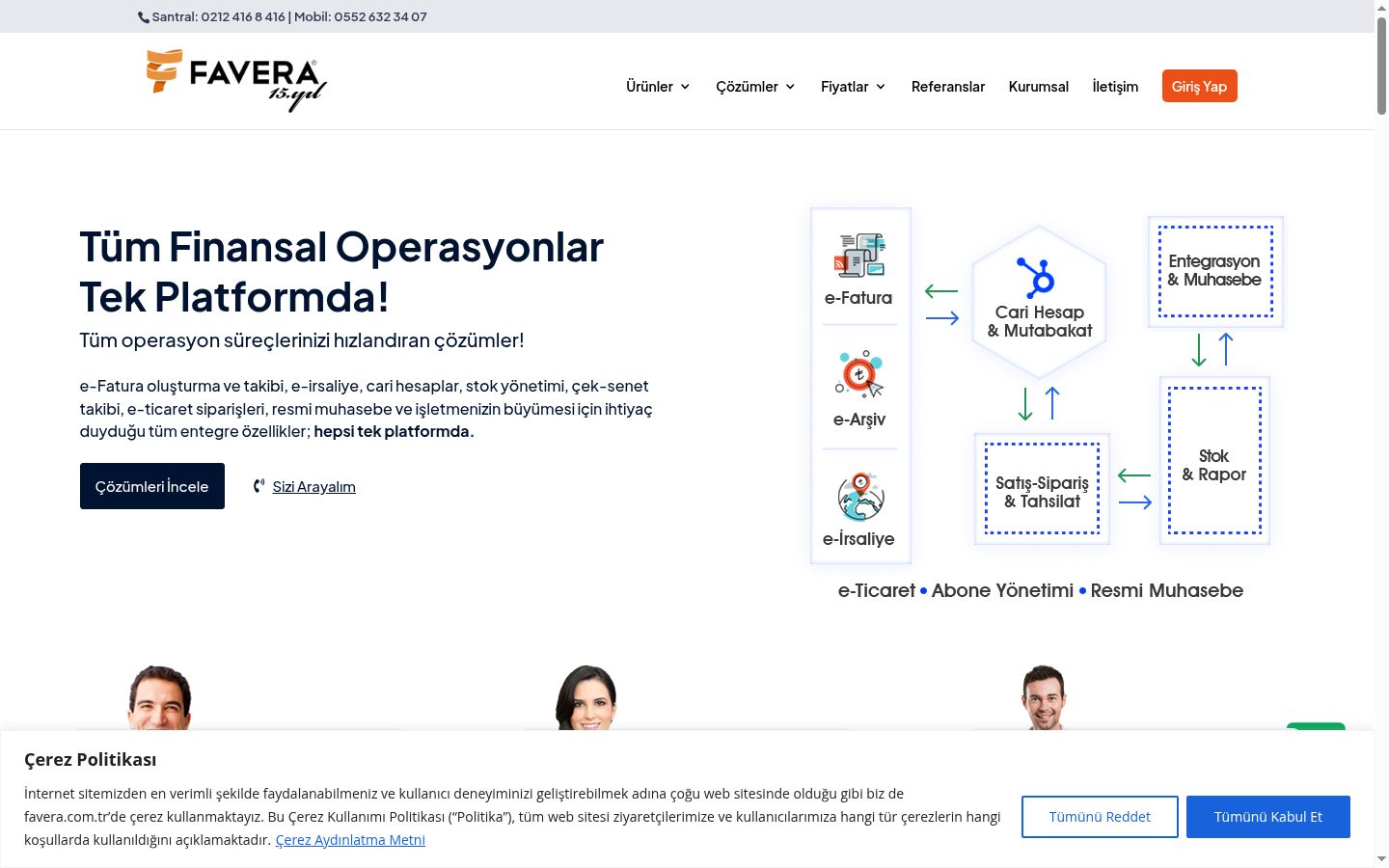The image size is (1389, 868).
Task: Click the bold 'hepsi tek platformda.' text
Action: (394, 431)
